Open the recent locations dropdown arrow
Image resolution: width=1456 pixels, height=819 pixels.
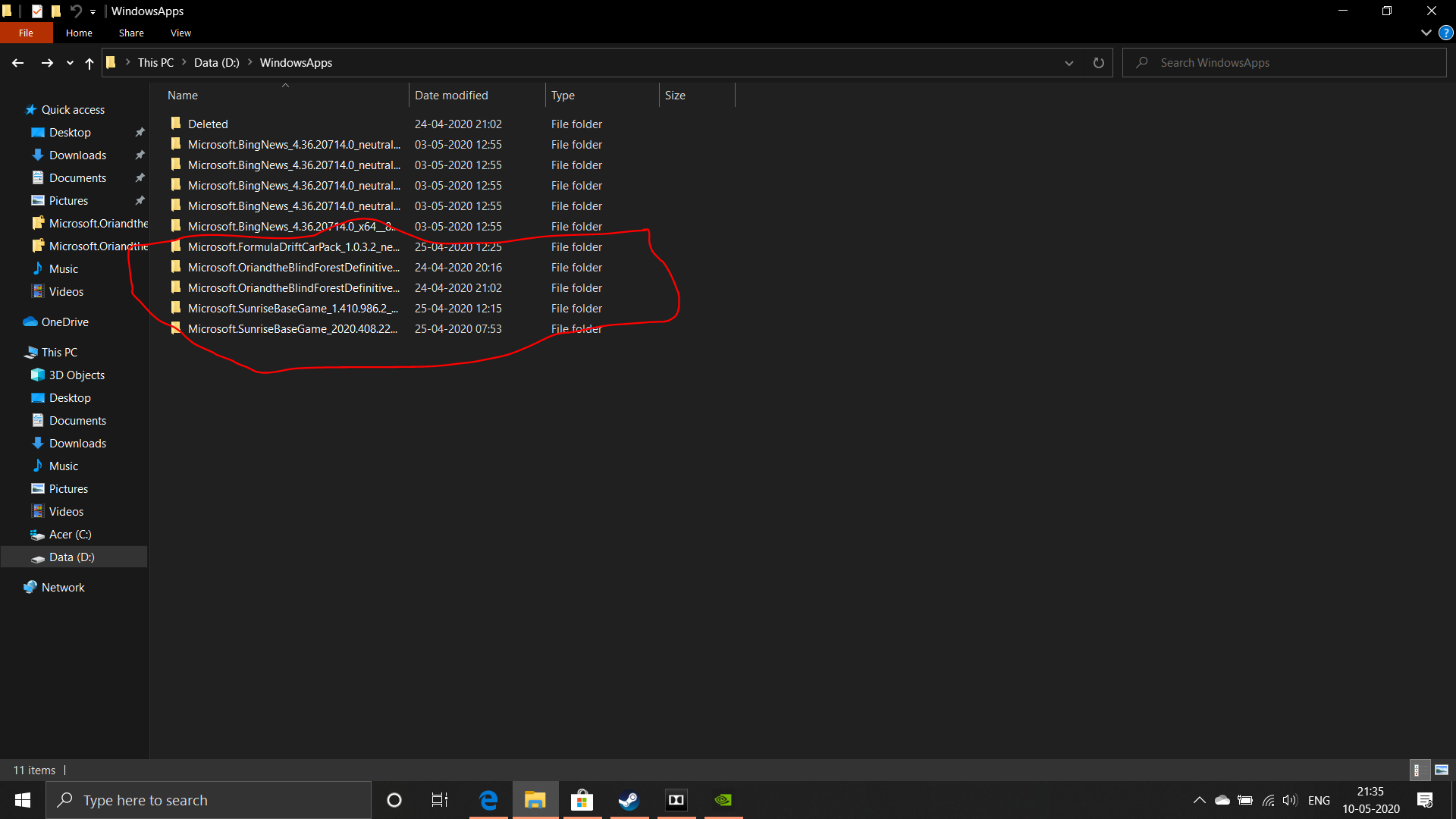tap(70, 63)
